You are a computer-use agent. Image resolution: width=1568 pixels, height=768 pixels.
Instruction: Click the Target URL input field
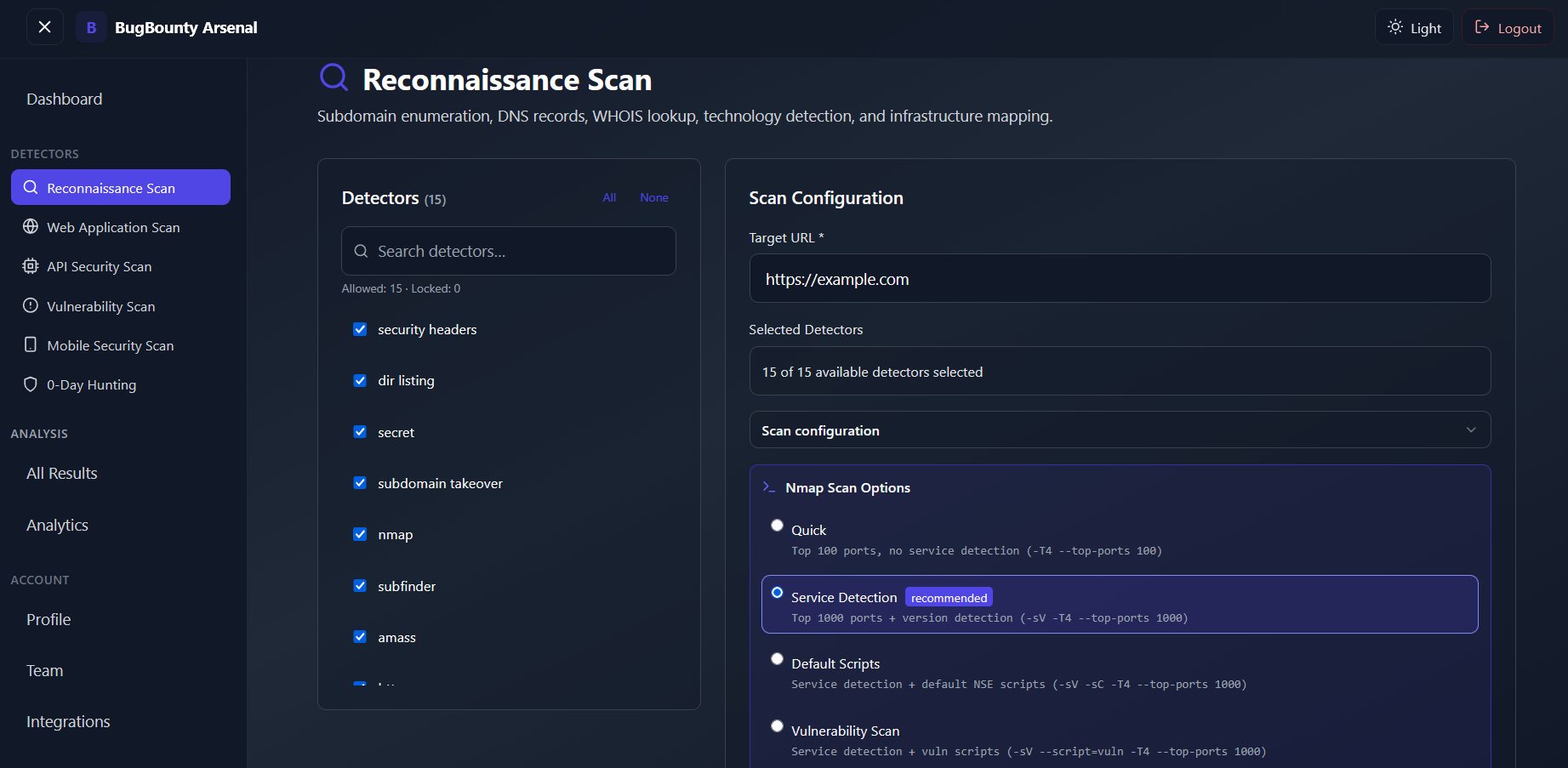[x=1120, y=278]
